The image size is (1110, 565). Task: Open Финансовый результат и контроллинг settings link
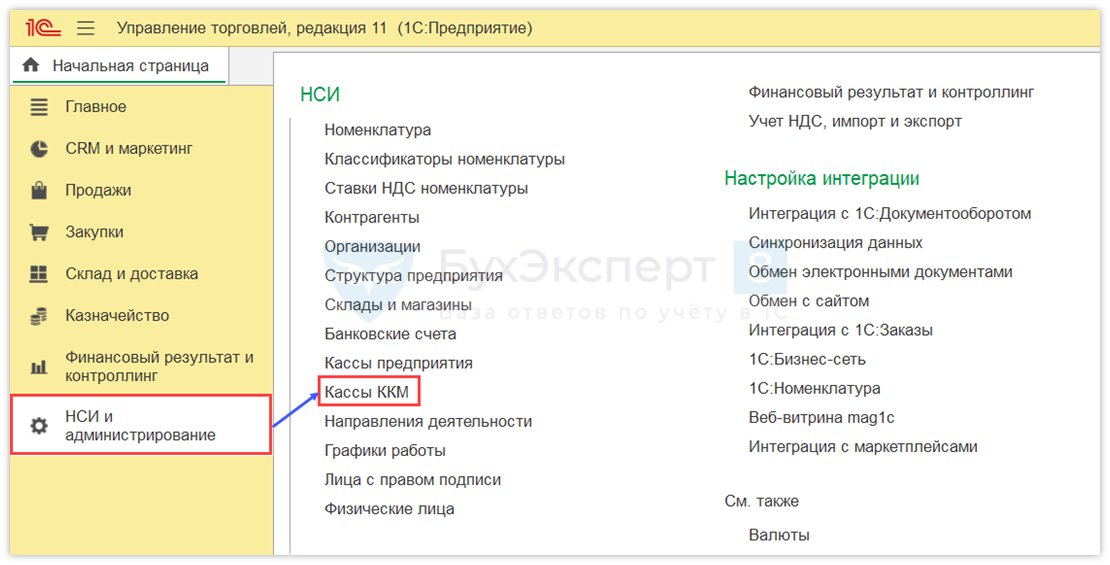pyautogui.click(x=891, y=92)
